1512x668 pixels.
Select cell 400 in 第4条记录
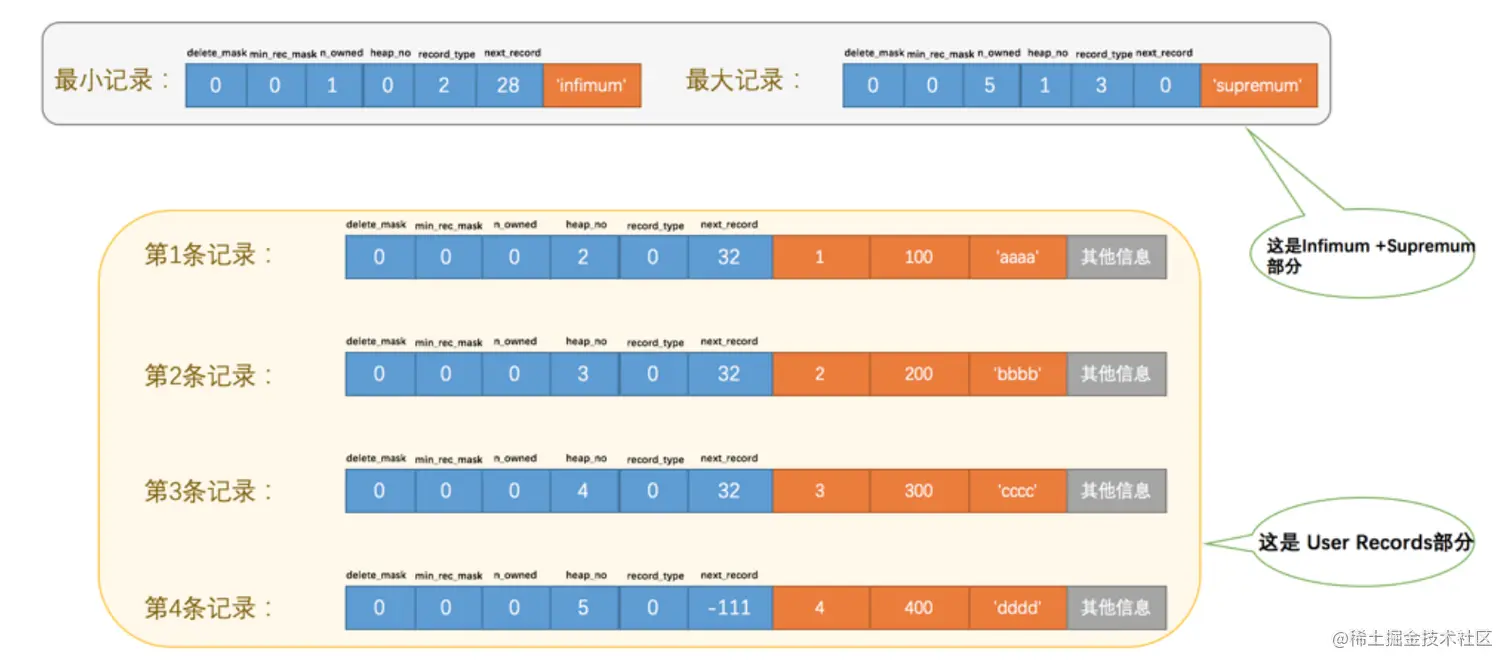[x=918, y=608]
